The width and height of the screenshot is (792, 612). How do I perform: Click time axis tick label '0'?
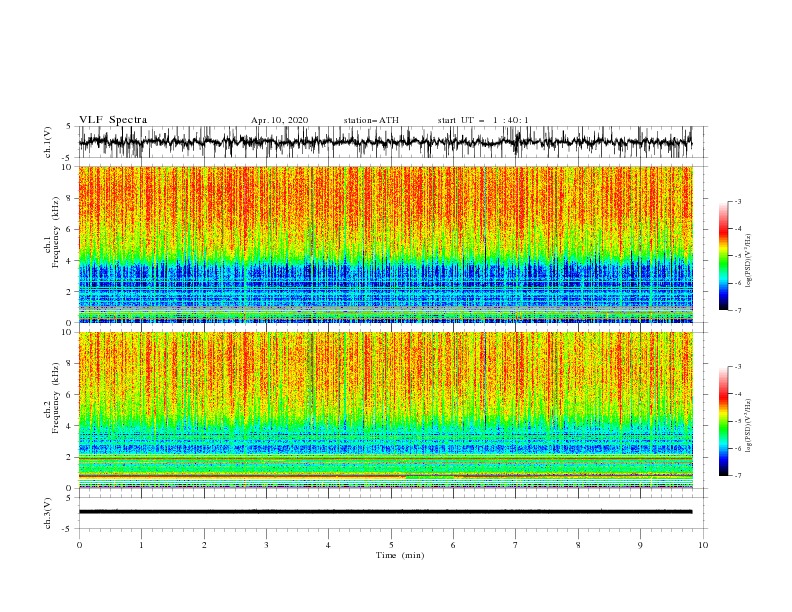[79, 545]
